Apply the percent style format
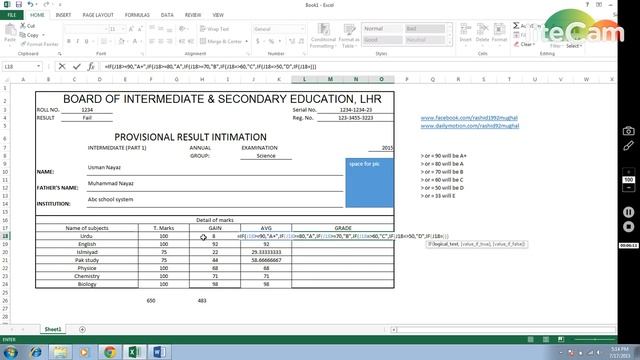Screen dimensions: 640x360 271,41
